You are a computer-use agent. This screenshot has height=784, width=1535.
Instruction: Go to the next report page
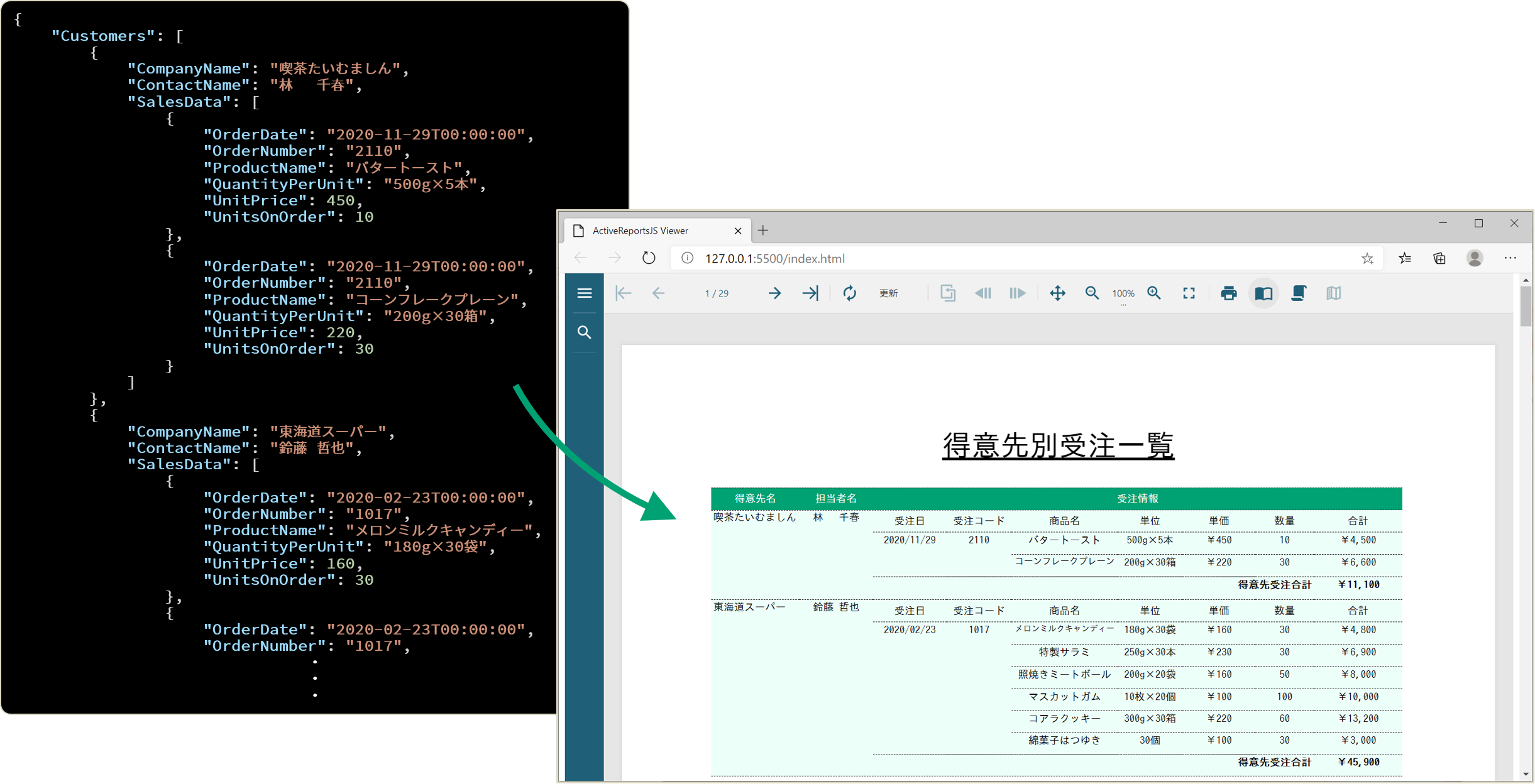coord(774,293)
